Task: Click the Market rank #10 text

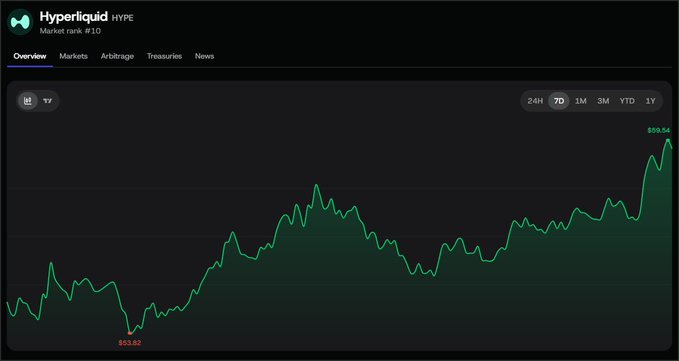Action: (x=70, y=31)
